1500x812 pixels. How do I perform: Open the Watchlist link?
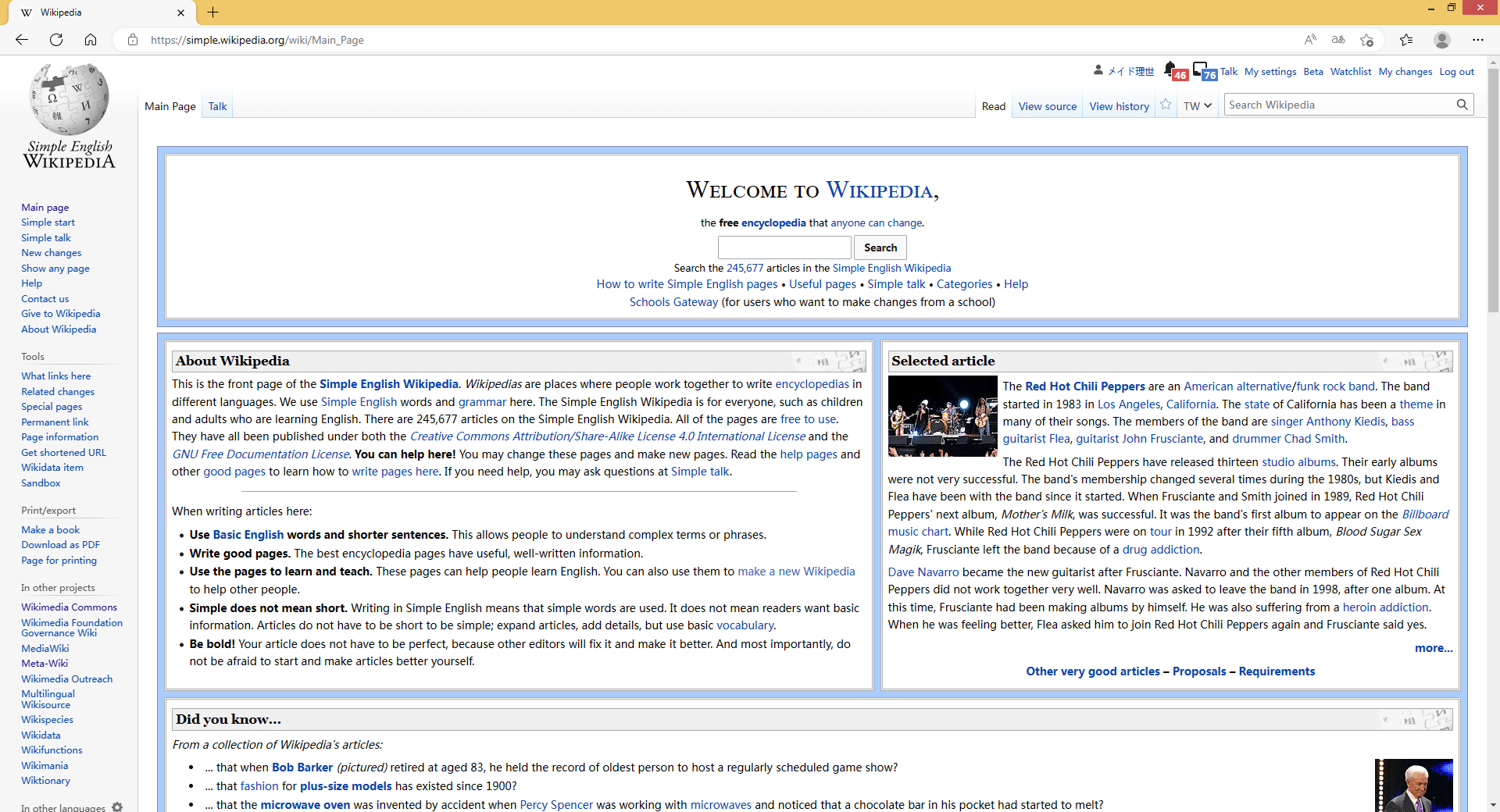(x=1351, y=71)
